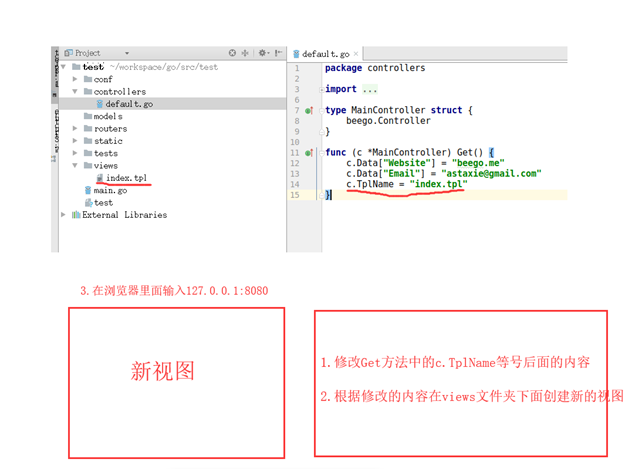The image size is (642, 469).
Task: Click the collapse all icon in Project toolbar
Action: 245,53
